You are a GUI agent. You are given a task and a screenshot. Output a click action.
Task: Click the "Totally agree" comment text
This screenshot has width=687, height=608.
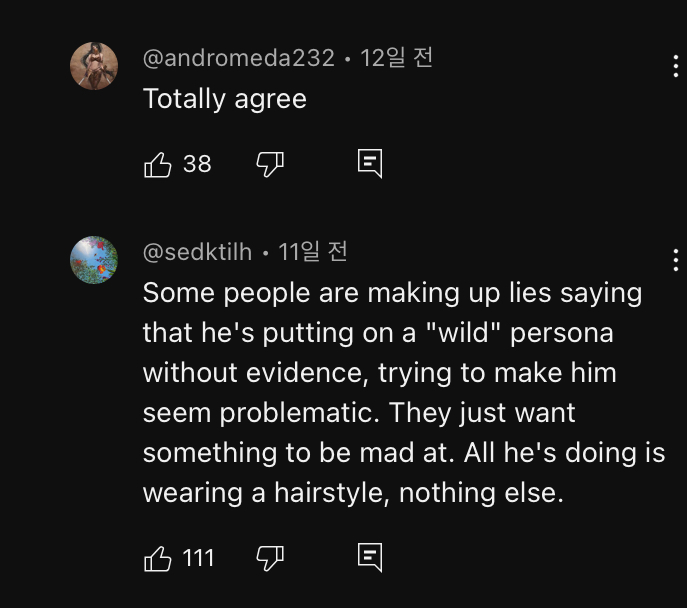point(224,99)
